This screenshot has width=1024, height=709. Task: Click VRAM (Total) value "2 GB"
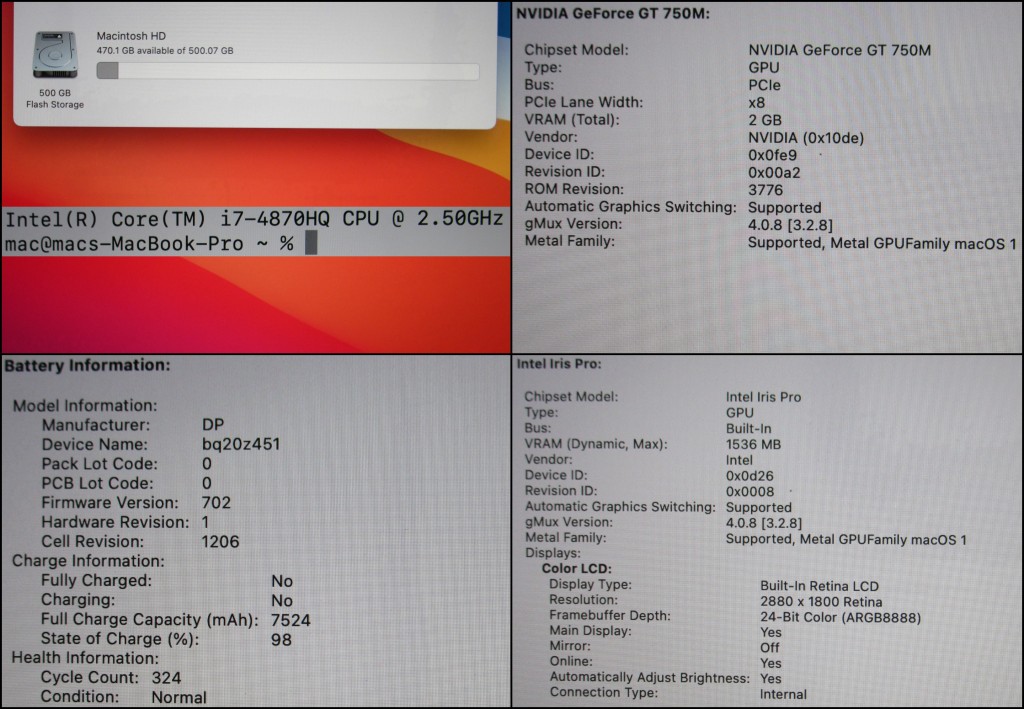(765, 120)
